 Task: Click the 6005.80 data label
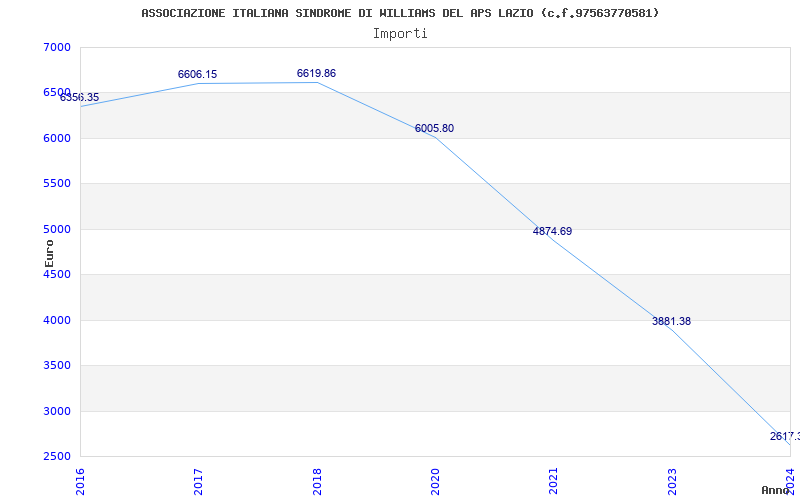pos(434,129)
